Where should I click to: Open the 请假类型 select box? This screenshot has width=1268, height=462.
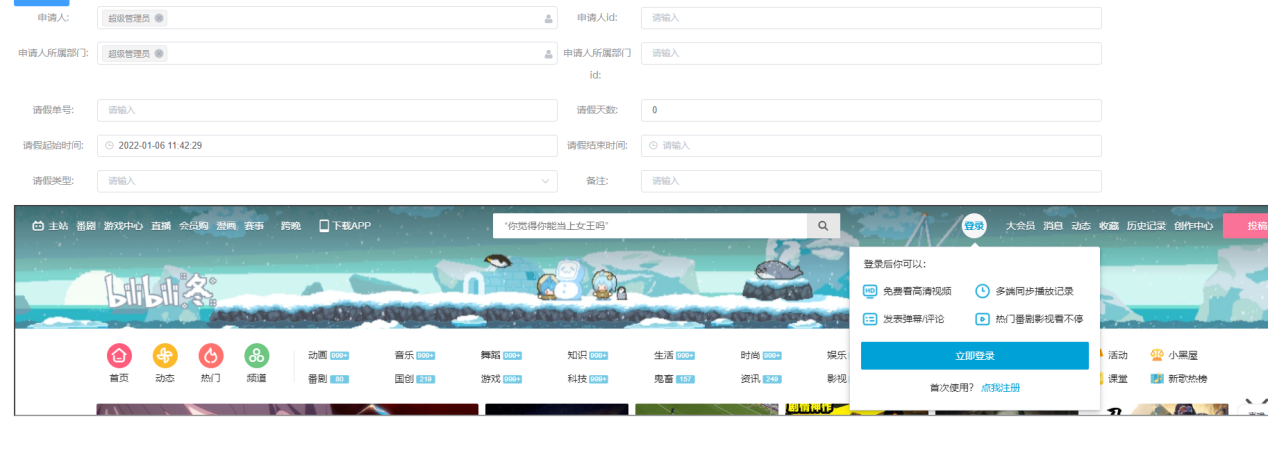click(x=327, y=181)
